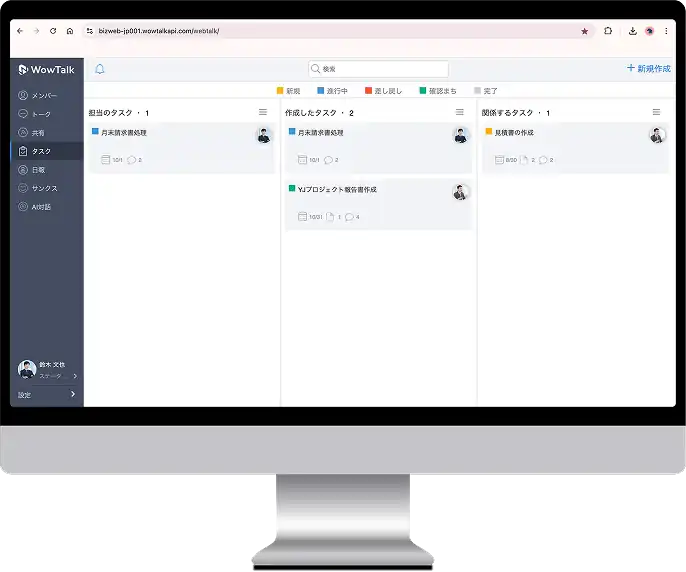
Task: Click into the 検索 search field
Action: (x=378, y=69)
